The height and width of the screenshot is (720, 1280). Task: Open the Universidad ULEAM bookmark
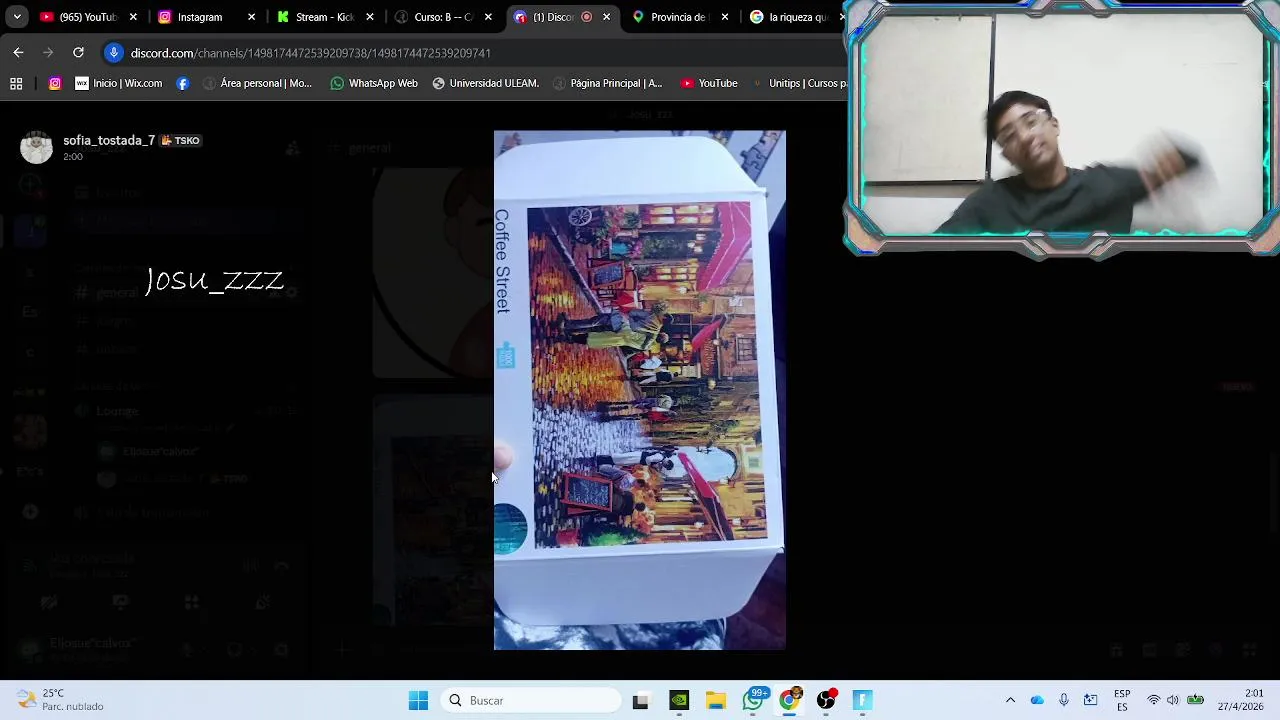coord(486,83)
